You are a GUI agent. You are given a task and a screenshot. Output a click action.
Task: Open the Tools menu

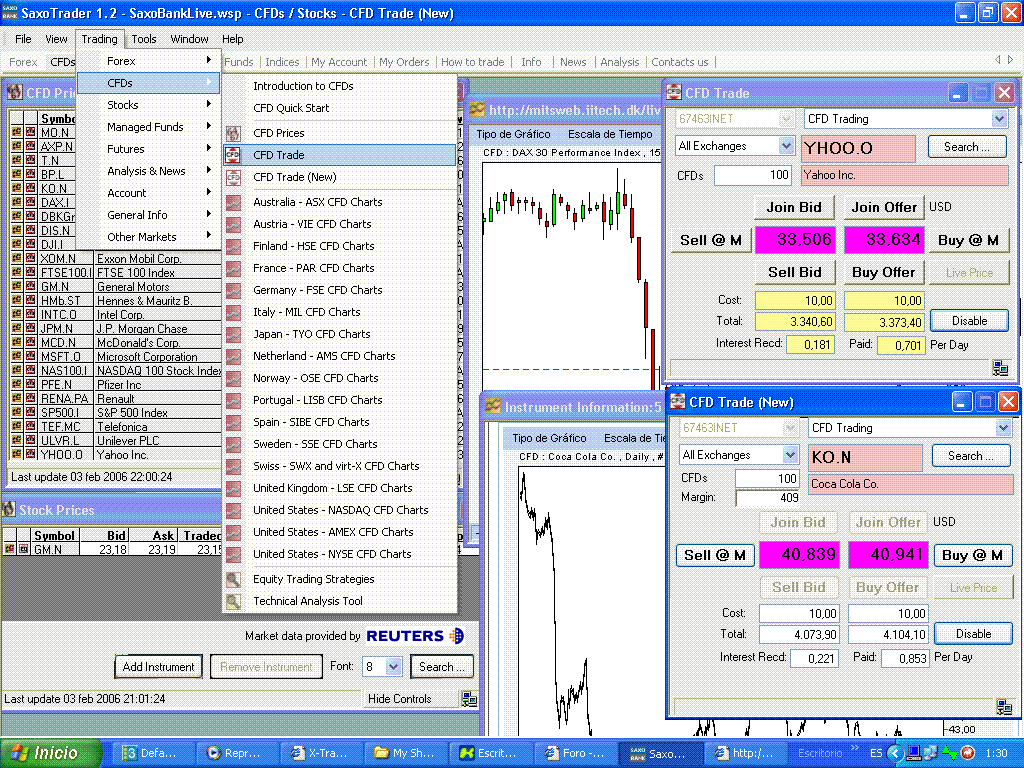(x=144, y=39)
